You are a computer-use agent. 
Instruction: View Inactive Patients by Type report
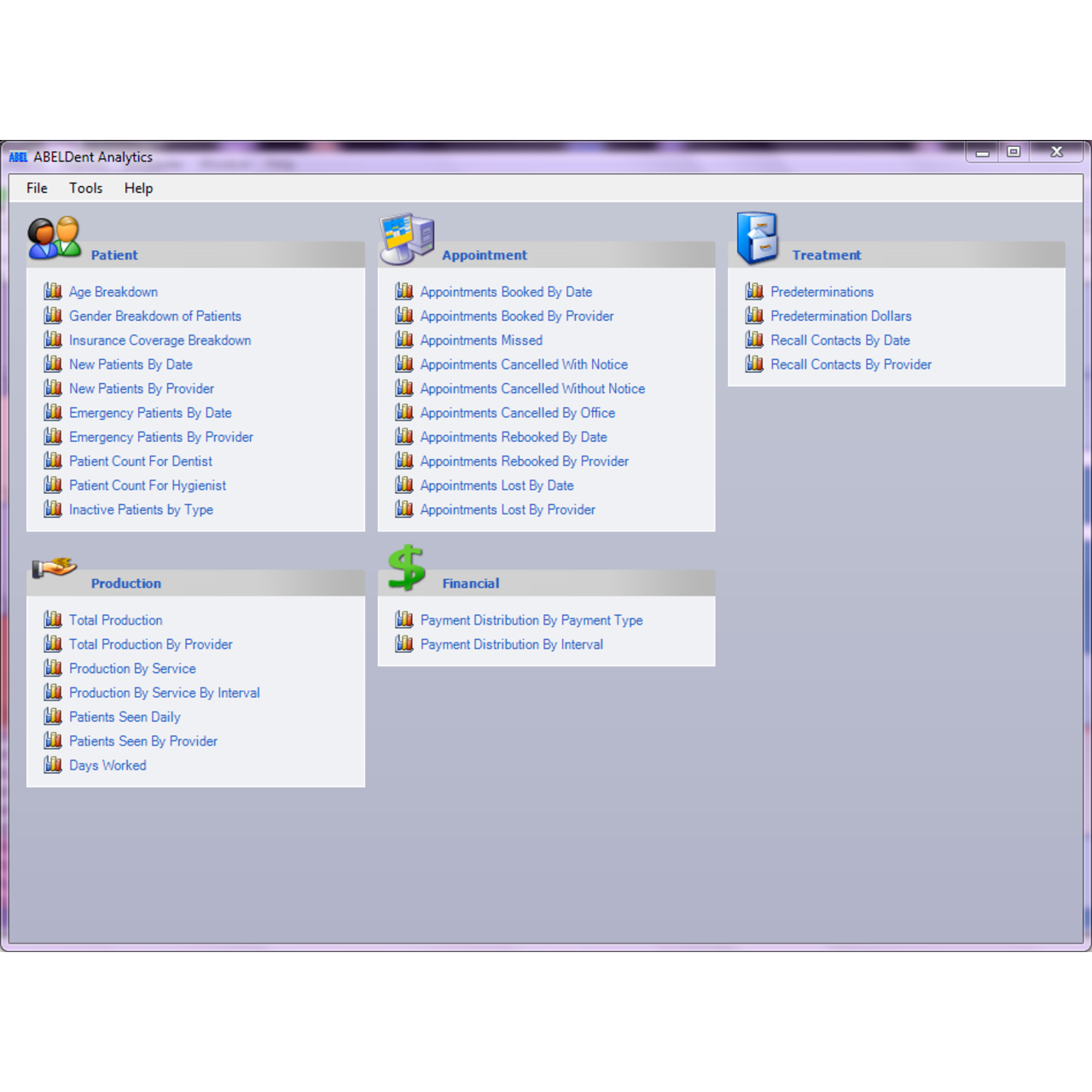pyautogui.click(x=141, y=509)
